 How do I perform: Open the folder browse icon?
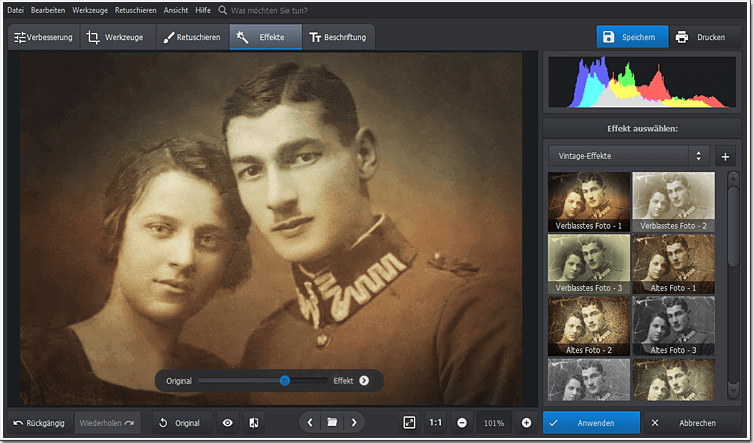point(332,422)
